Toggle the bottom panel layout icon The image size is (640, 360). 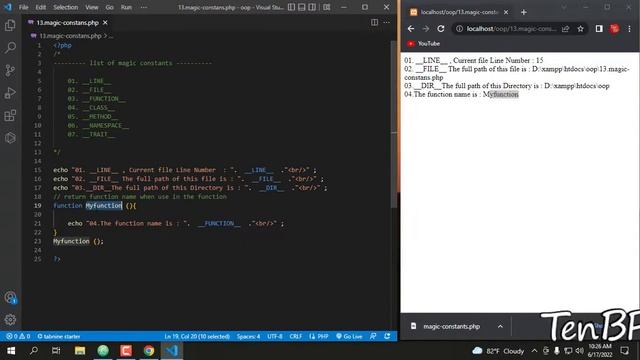(x=302, y=7)
